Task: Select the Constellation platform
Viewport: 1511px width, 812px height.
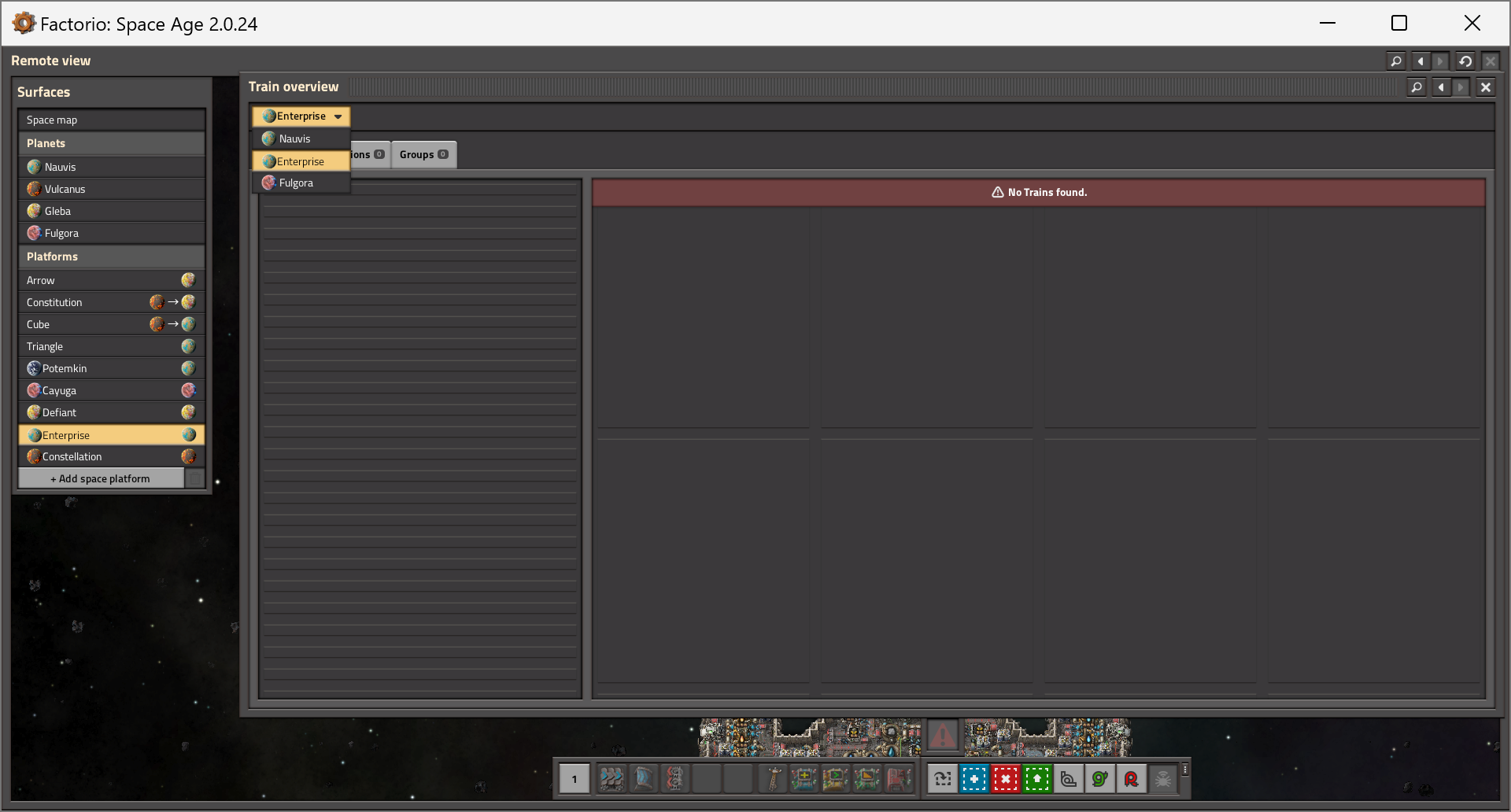Action: [112, 456]
